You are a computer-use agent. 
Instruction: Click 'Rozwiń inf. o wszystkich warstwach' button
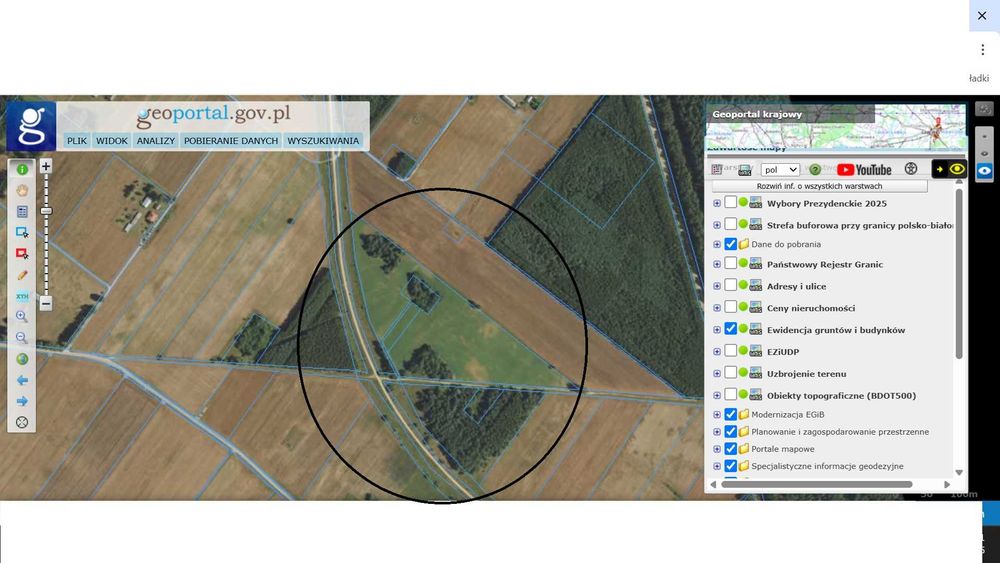coord(820,186)
